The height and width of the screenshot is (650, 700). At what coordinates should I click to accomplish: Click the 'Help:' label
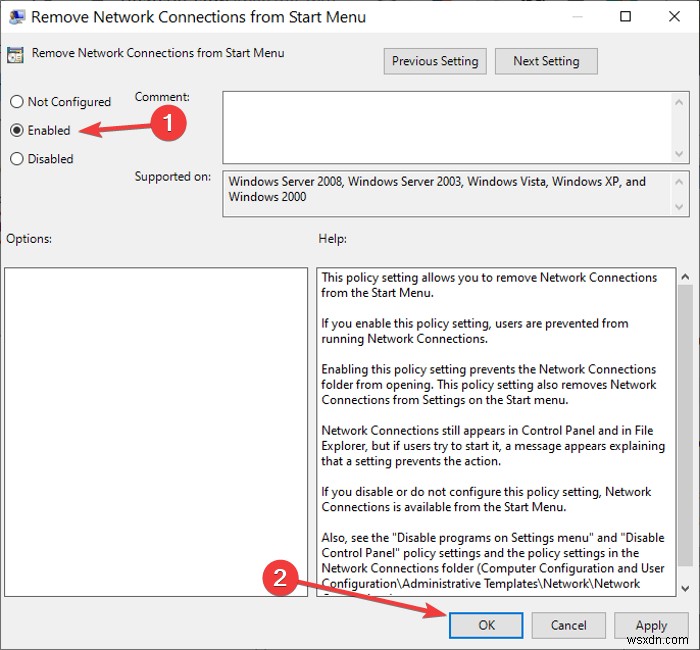click(x=332, y=239)
